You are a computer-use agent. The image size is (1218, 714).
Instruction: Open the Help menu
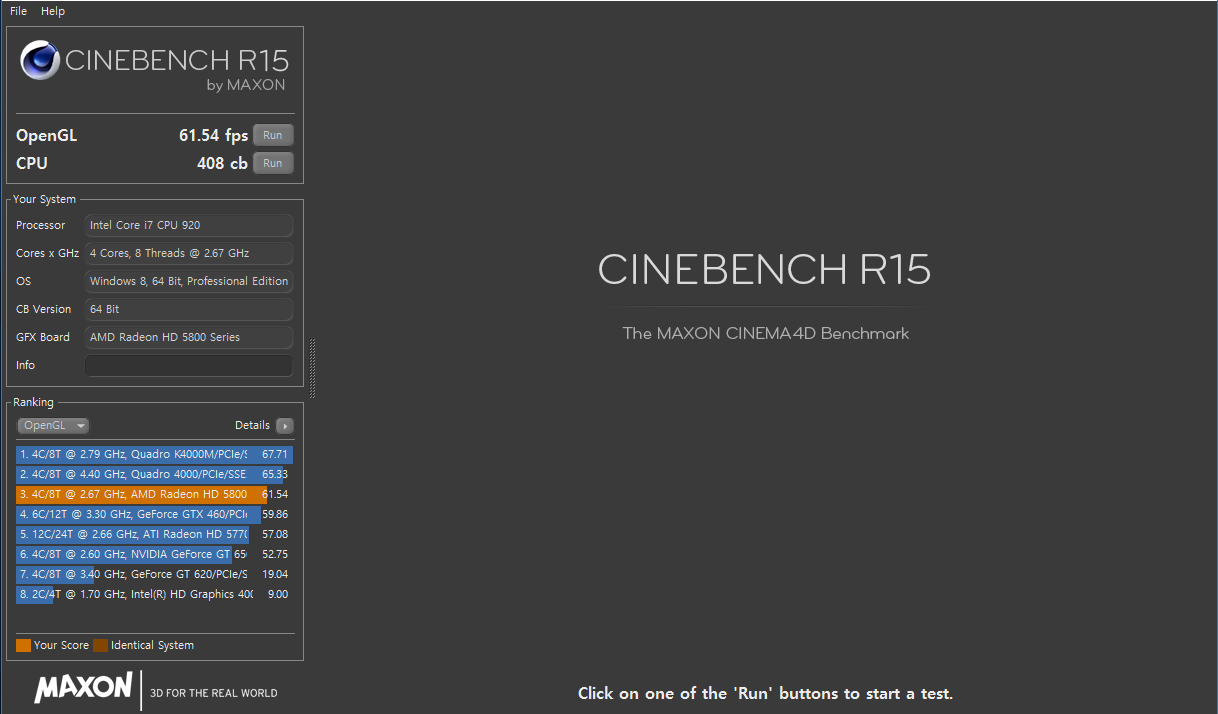click(53, 11)
